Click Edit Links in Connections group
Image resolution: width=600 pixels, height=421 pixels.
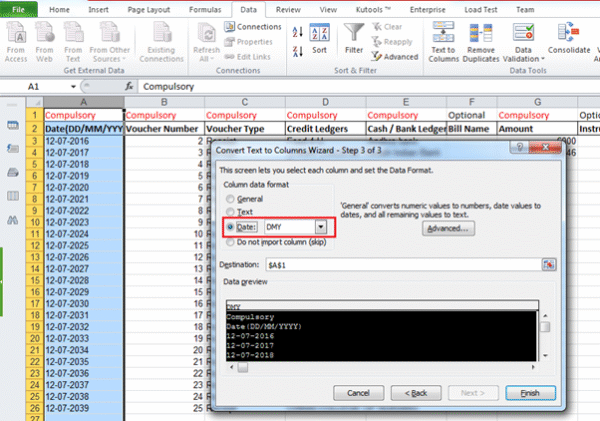[x=248, y=57]
